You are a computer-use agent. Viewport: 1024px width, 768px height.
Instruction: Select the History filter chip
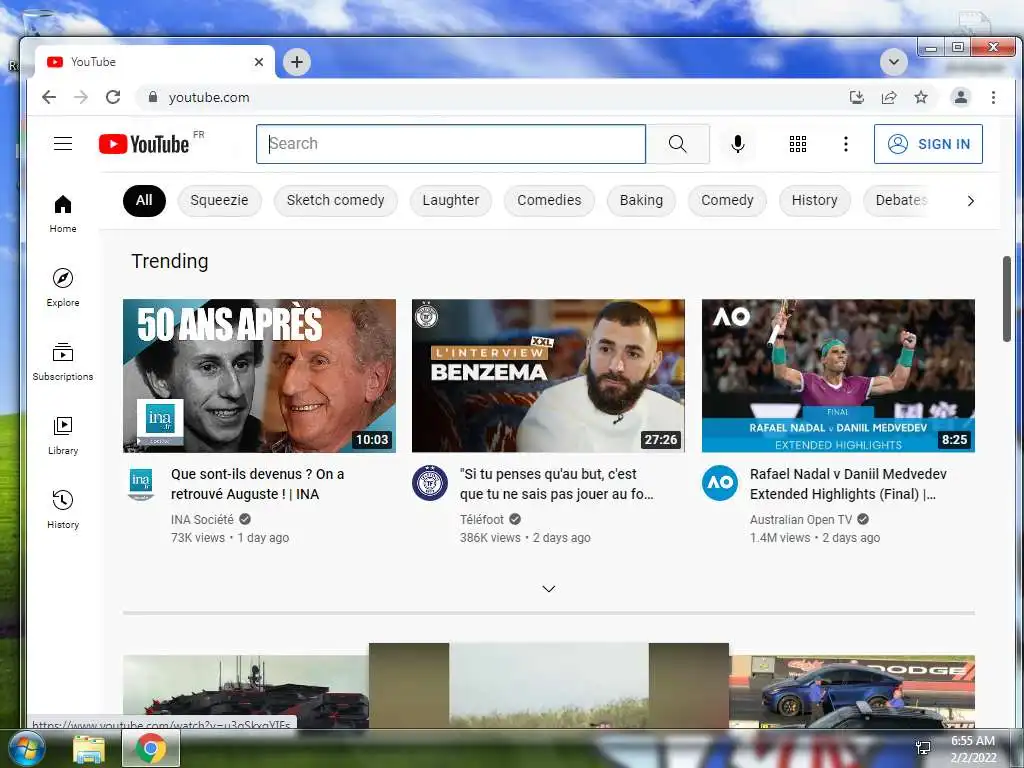click(814, 200)
